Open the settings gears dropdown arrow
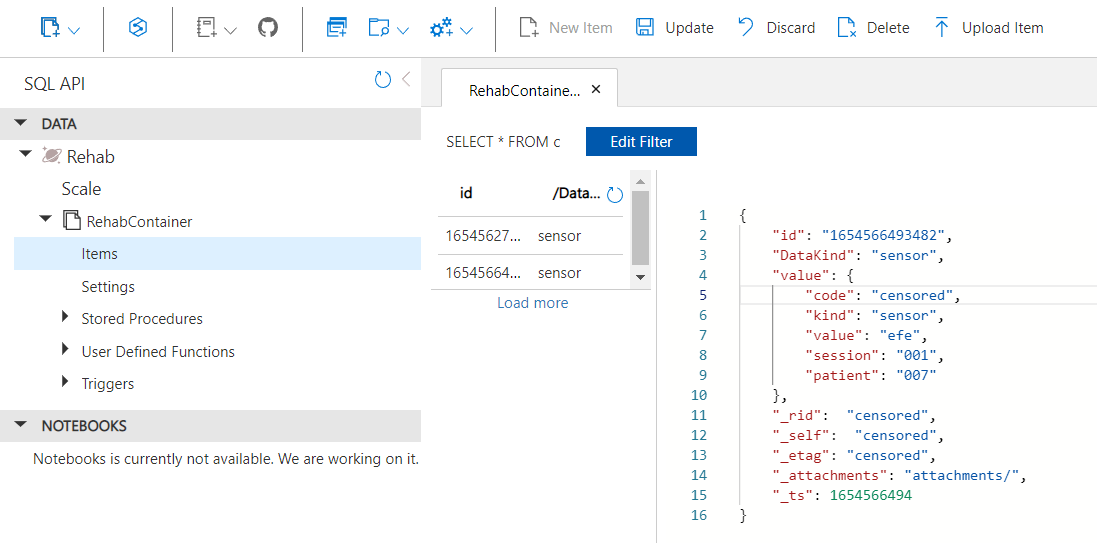Screen dimensions: 1097x543 [467, 30]
